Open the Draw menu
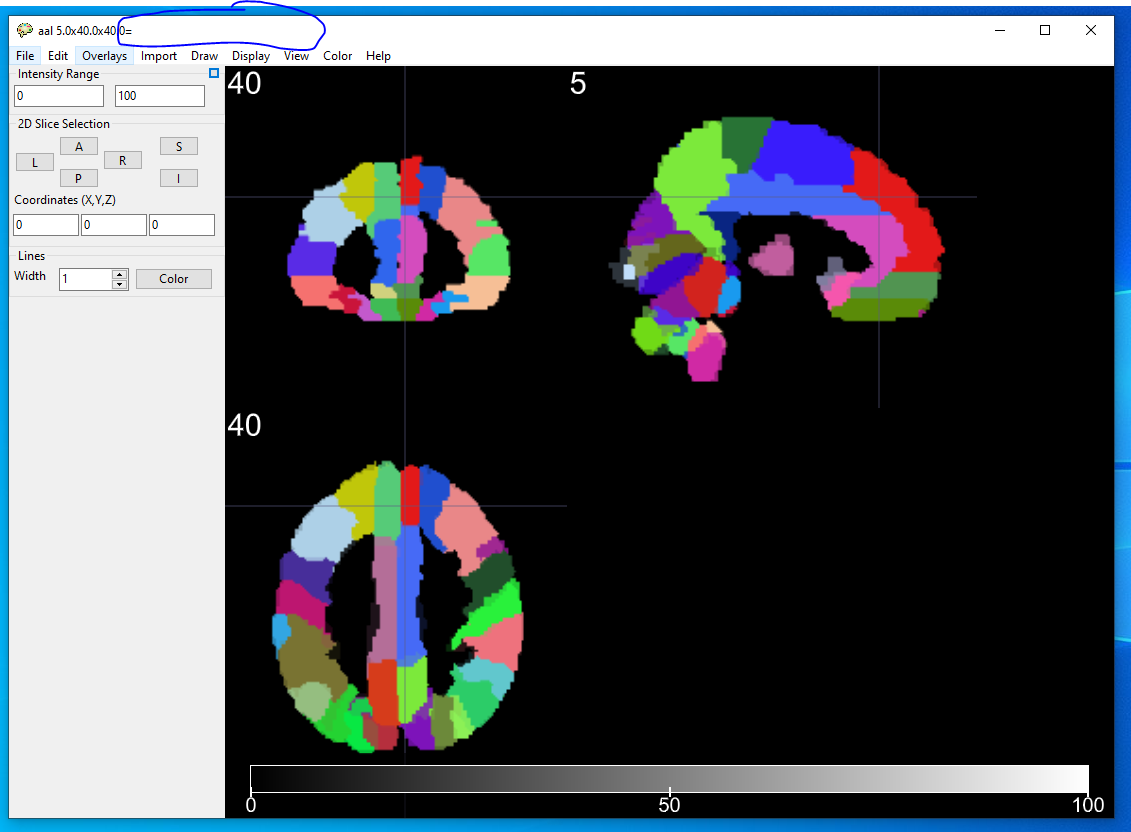This screenshot has height=832, width=1131. [x=204, y=56]
